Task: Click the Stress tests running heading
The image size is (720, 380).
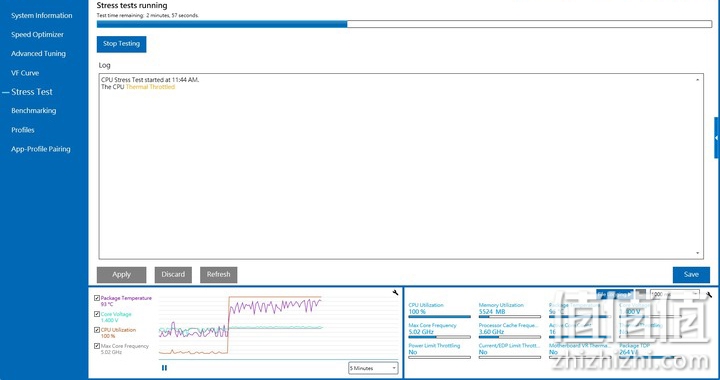Action: (x=132, y=6)
